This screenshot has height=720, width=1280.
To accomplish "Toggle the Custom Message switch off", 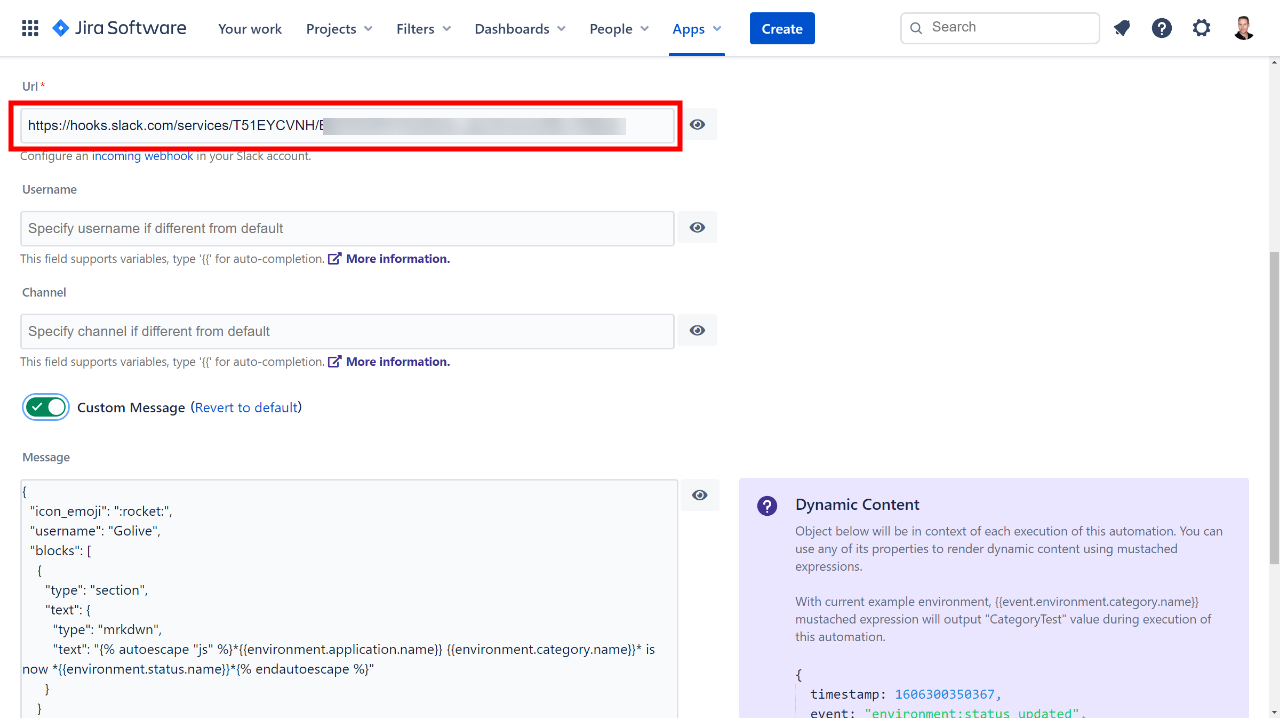I will tap(46, 407).
